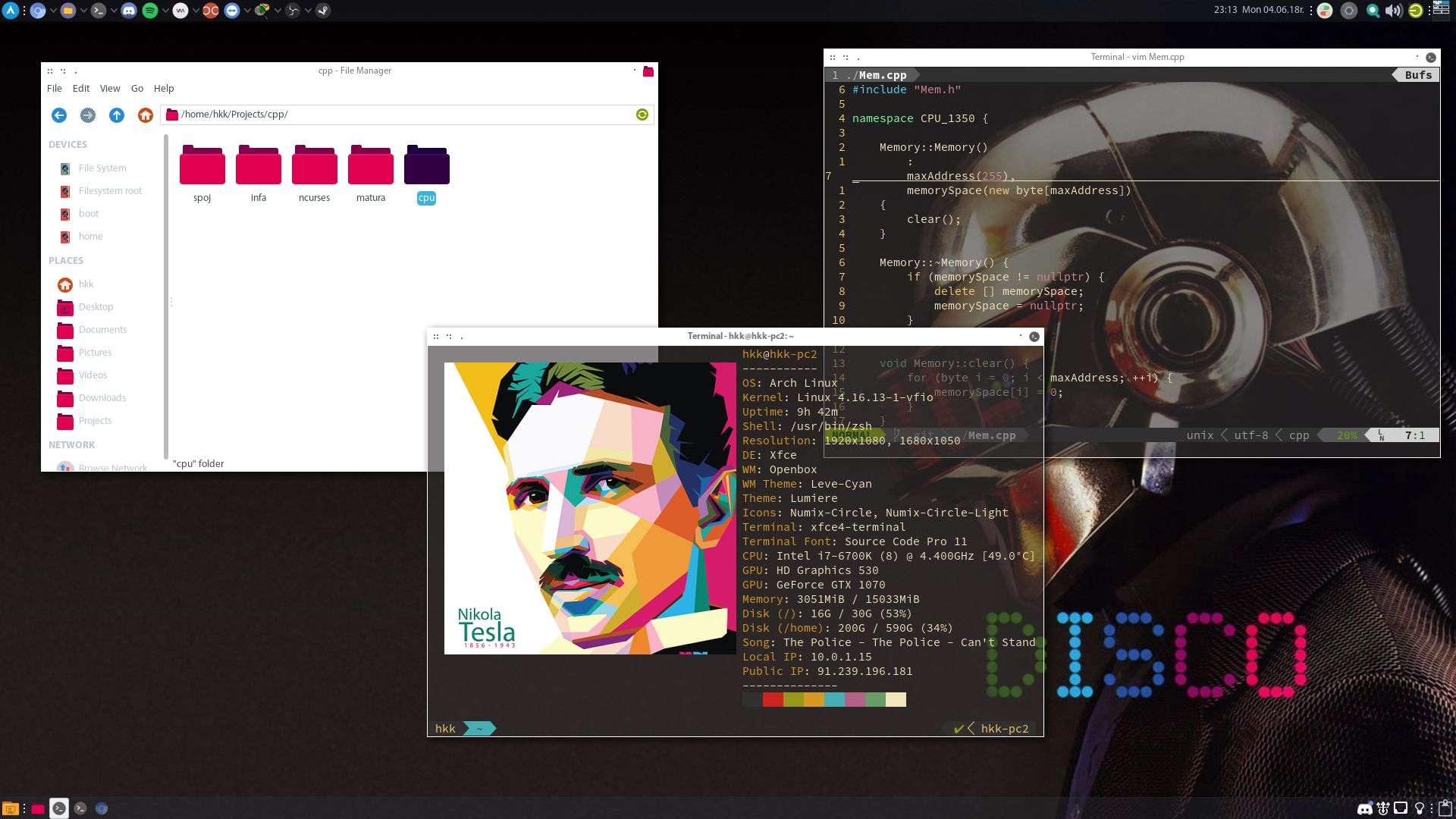Launch Steam from the top panel
The width and height of the screenshot is (1456, 819).
click(x=322, y=11)
